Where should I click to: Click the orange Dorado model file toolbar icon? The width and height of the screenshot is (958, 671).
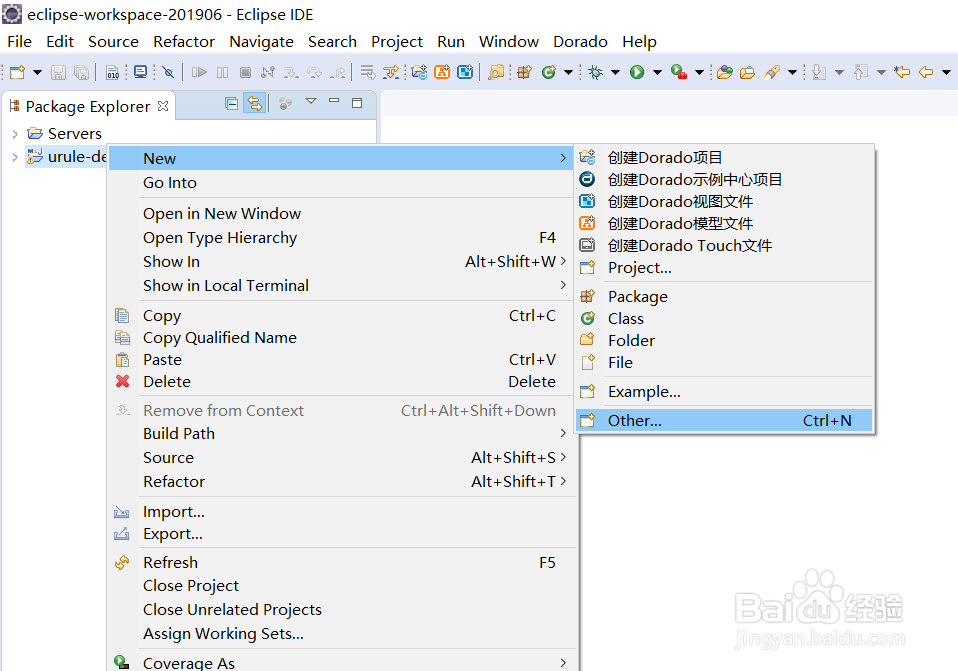442,72
